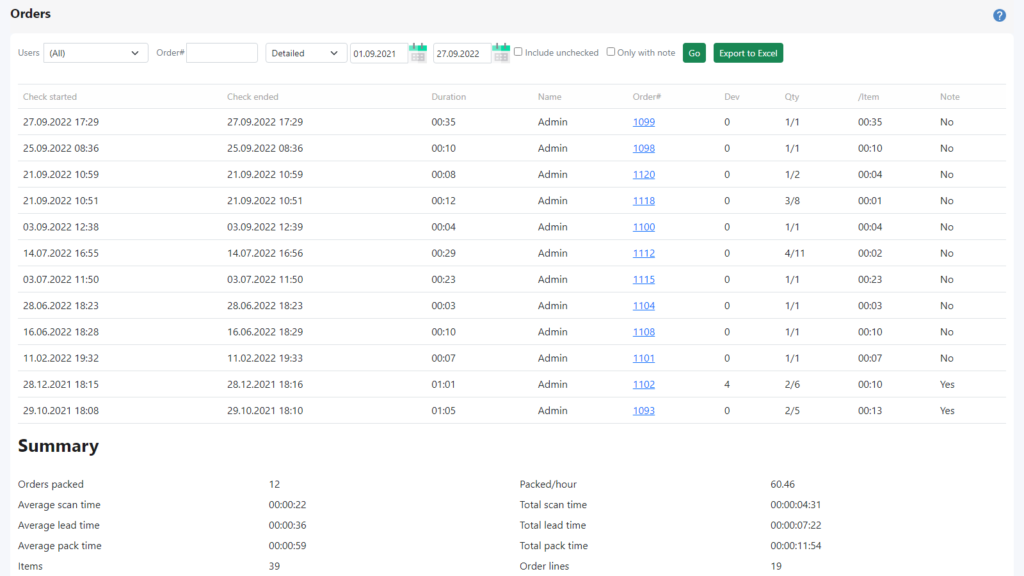Click Orders packed value 12

pos(274,484)
